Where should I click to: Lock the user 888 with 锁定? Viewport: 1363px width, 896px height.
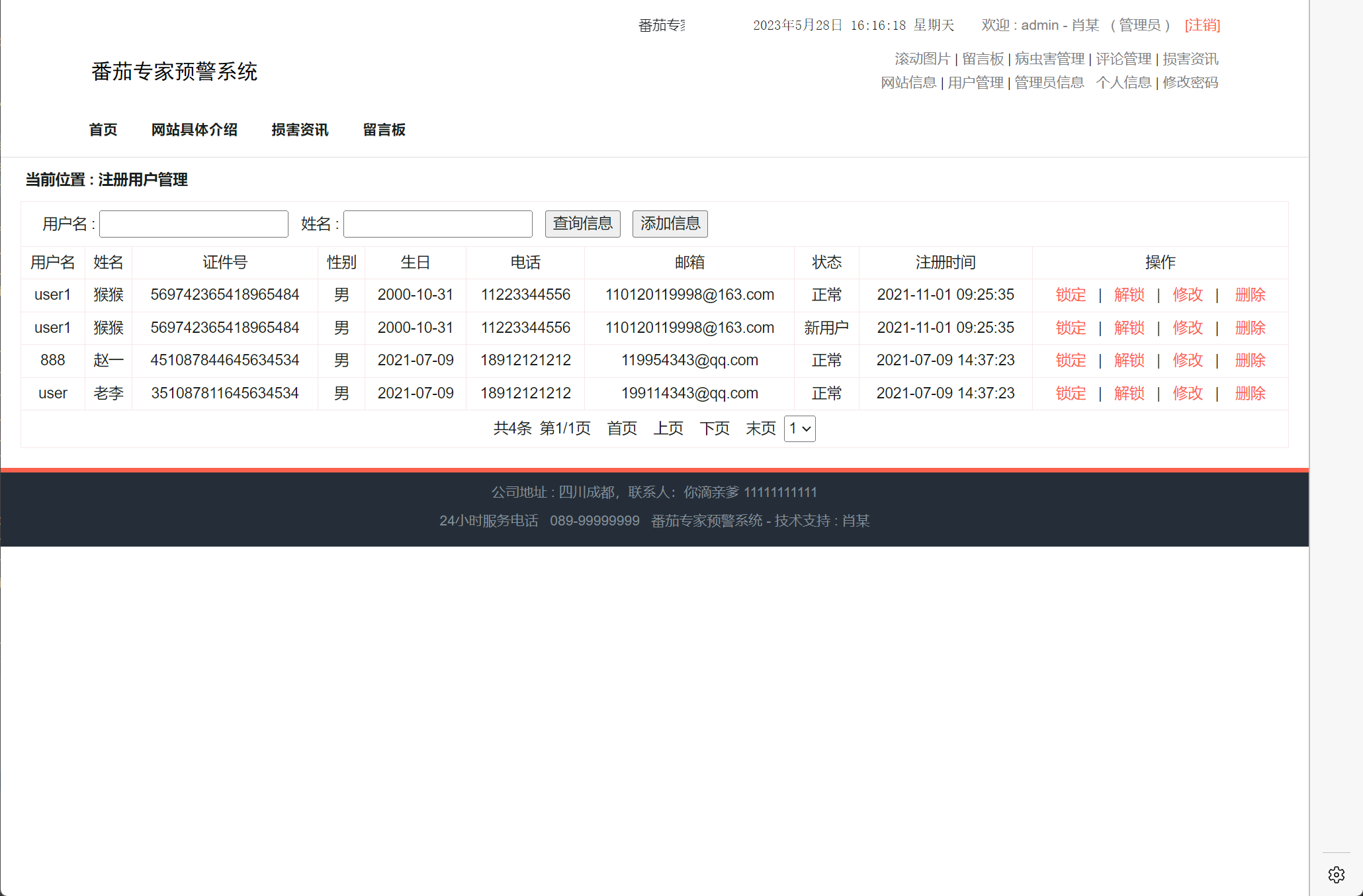tap(1071, 361)
